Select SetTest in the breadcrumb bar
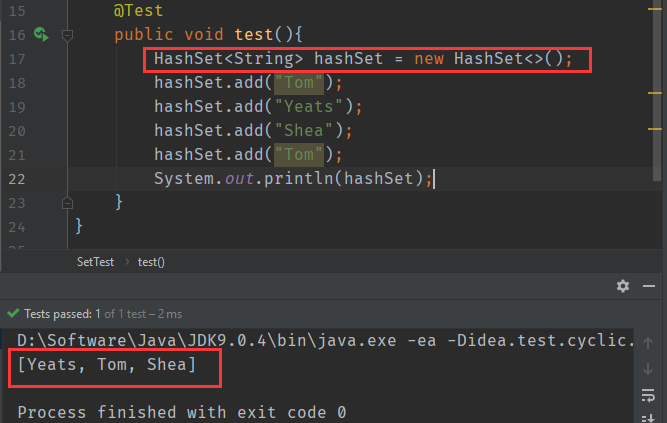Screen dimensions: 667x423 pos(95,262)
